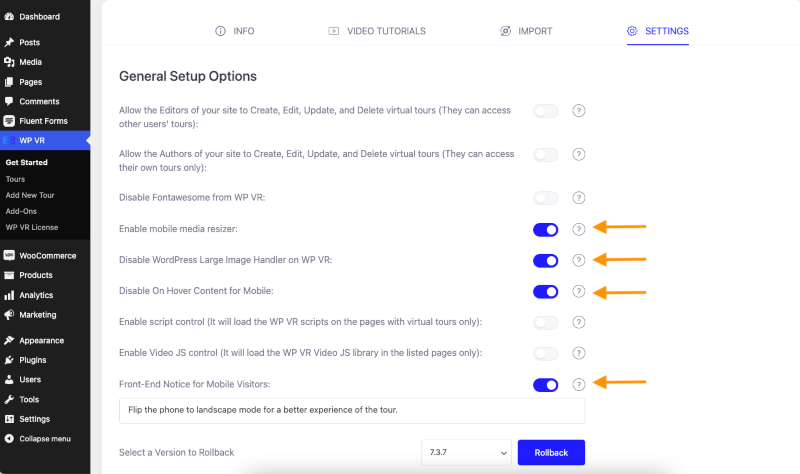The height and width of the screenshot is (474, 800).
Task: Click the WooCommerce icon in sidebar
Action: 9,256
